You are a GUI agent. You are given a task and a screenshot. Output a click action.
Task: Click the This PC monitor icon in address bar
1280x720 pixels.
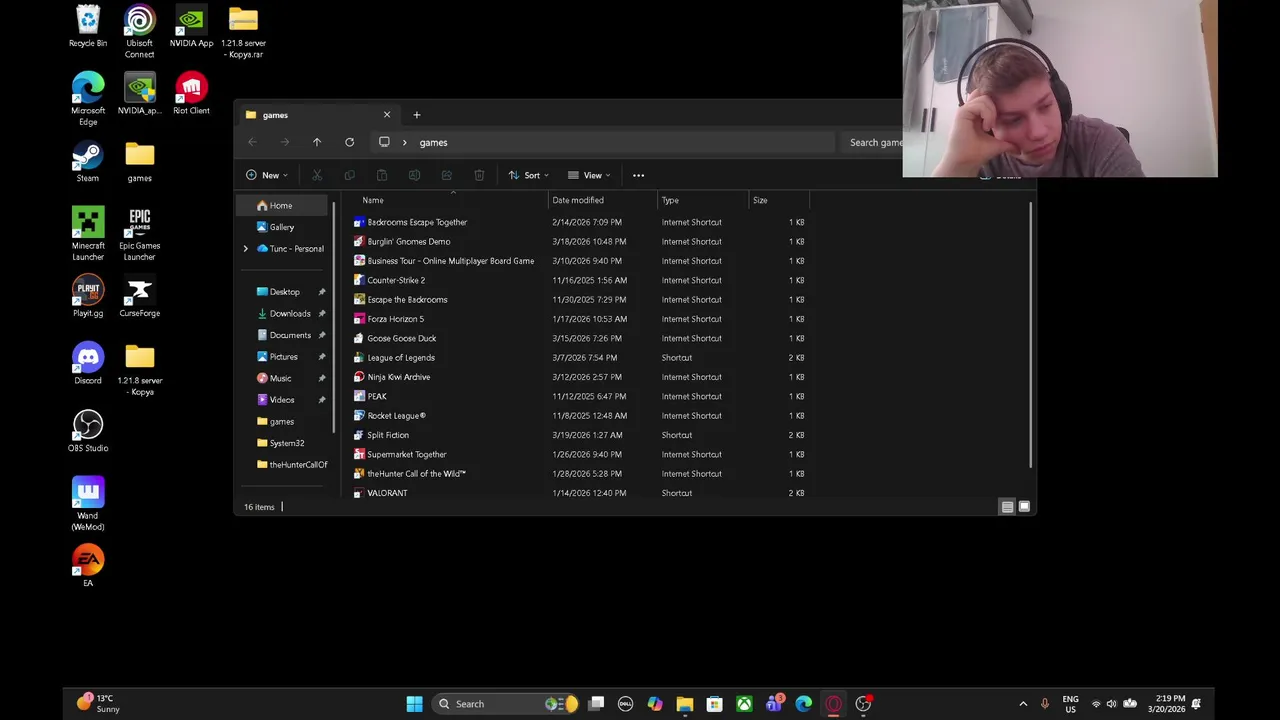pyautogui.click(x=384, y=142)
